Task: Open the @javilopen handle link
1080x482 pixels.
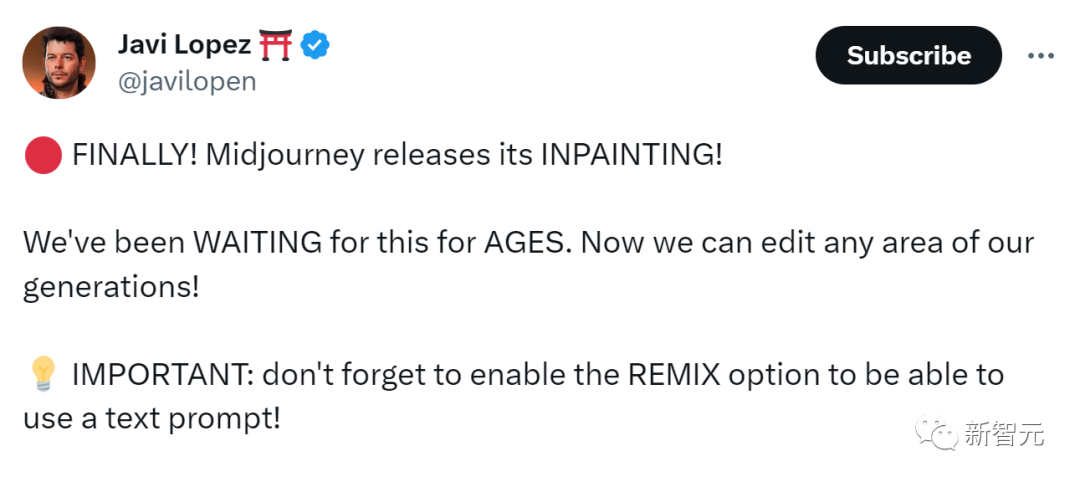Action: coord(187,82)
